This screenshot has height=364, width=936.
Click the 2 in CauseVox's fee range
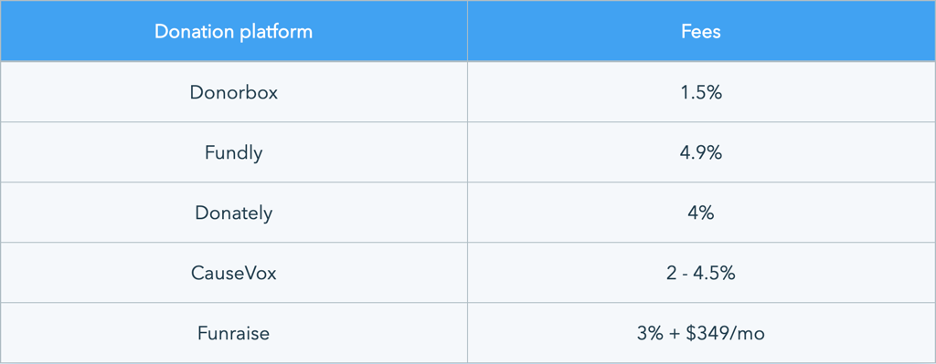click(672, 273)
